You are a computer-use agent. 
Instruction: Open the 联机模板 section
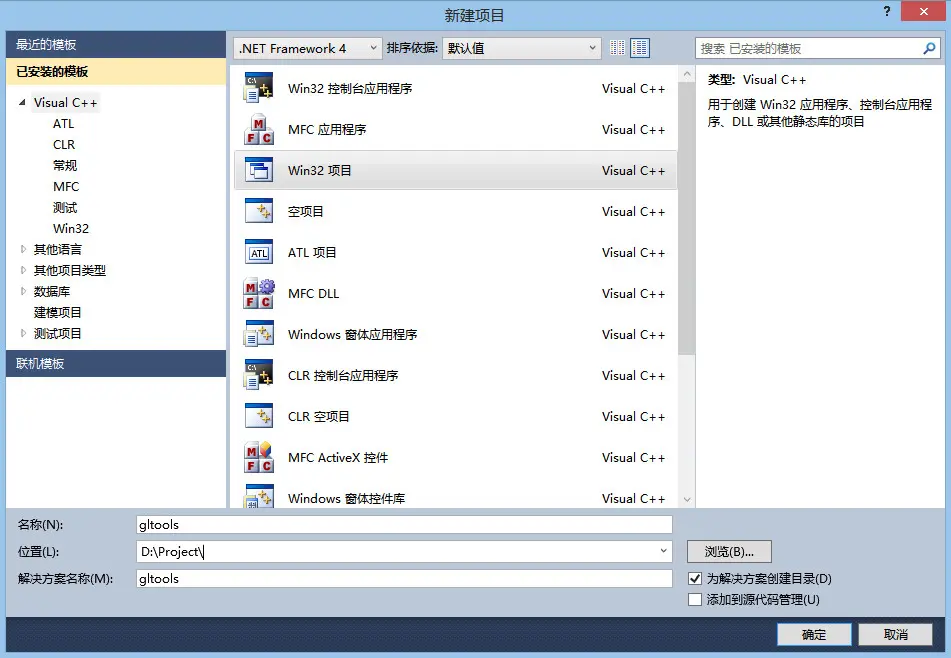pyautogui.click(x=116, y=363)
